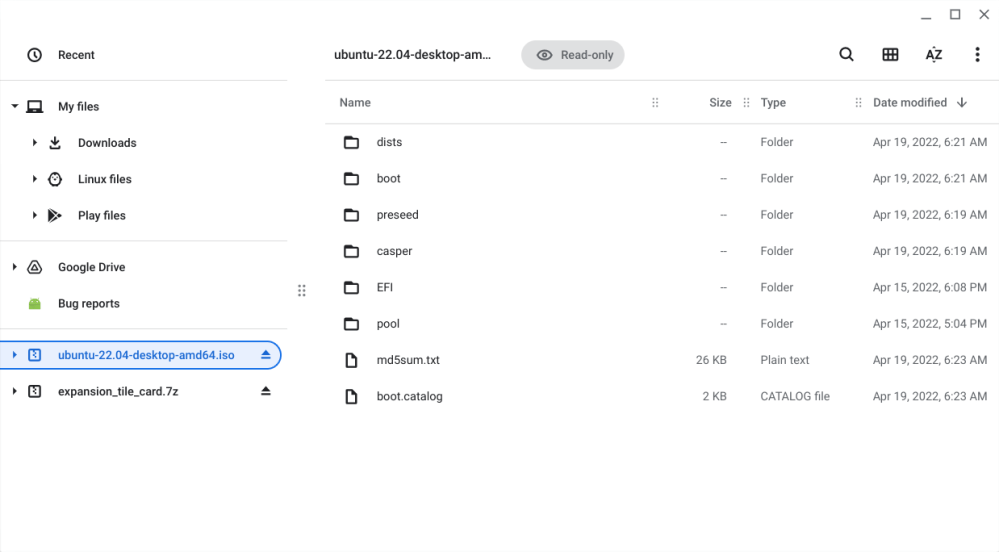Click the search magnifier icon
Image resolution: width=999 pixels, height=552 pixels.
[846, 55]
